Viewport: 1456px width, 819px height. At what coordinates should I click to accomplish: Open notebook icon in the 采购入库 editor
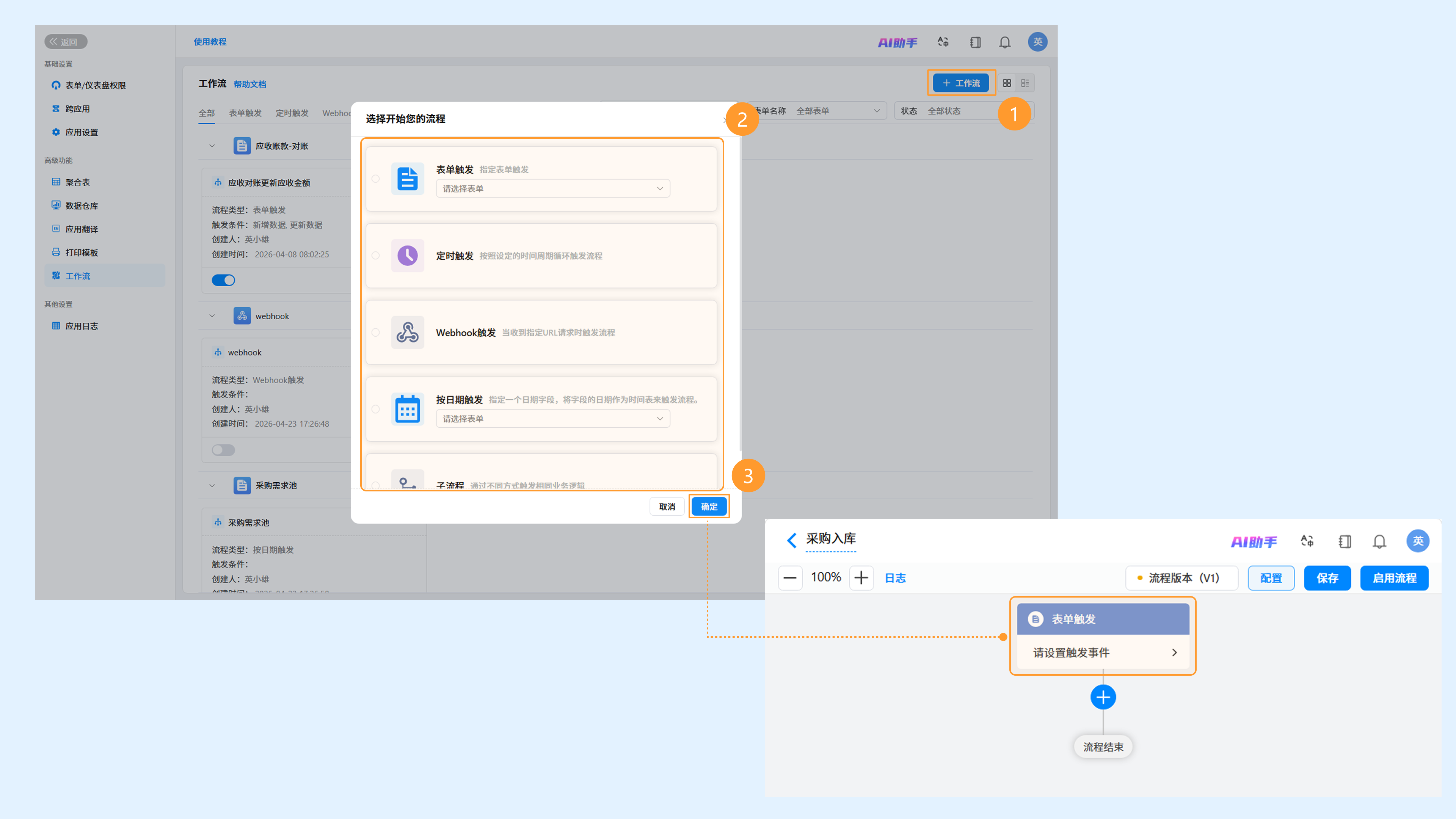point(1345,541)
